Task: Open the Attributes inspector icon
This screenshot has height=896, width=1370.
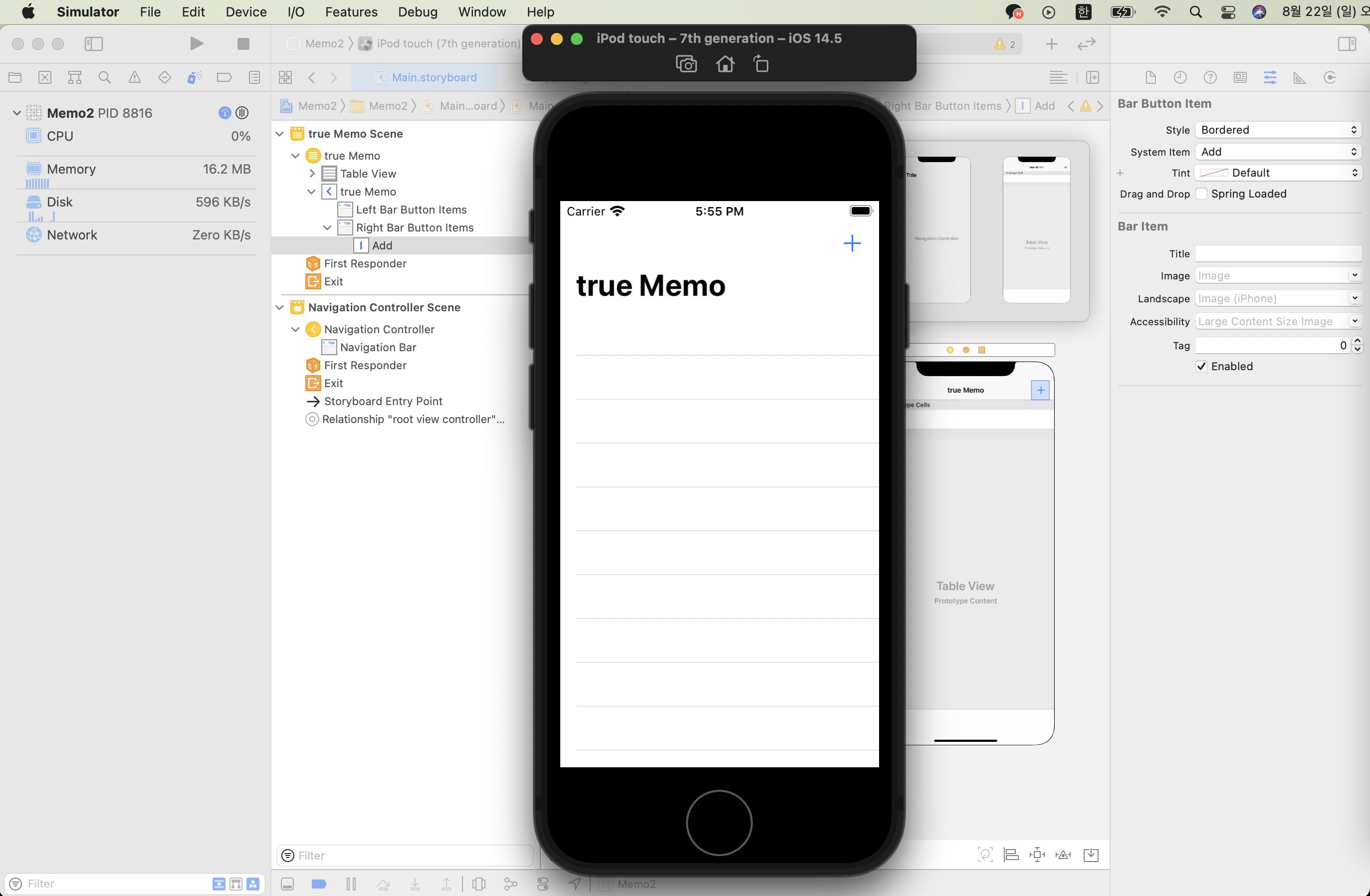Action: coord(1270,77)
